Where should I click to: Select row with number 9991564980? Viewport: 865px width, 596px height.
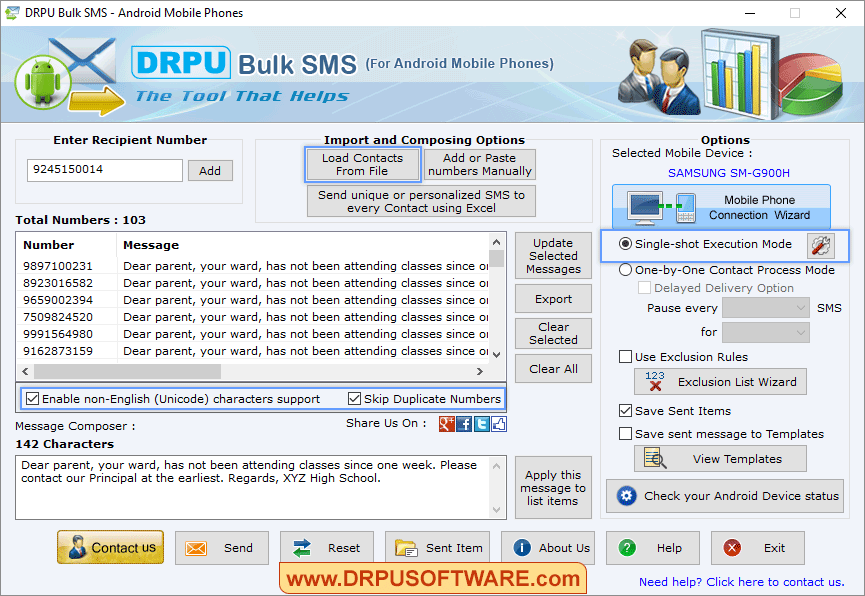pyautogui.click(x=254, y=334)
